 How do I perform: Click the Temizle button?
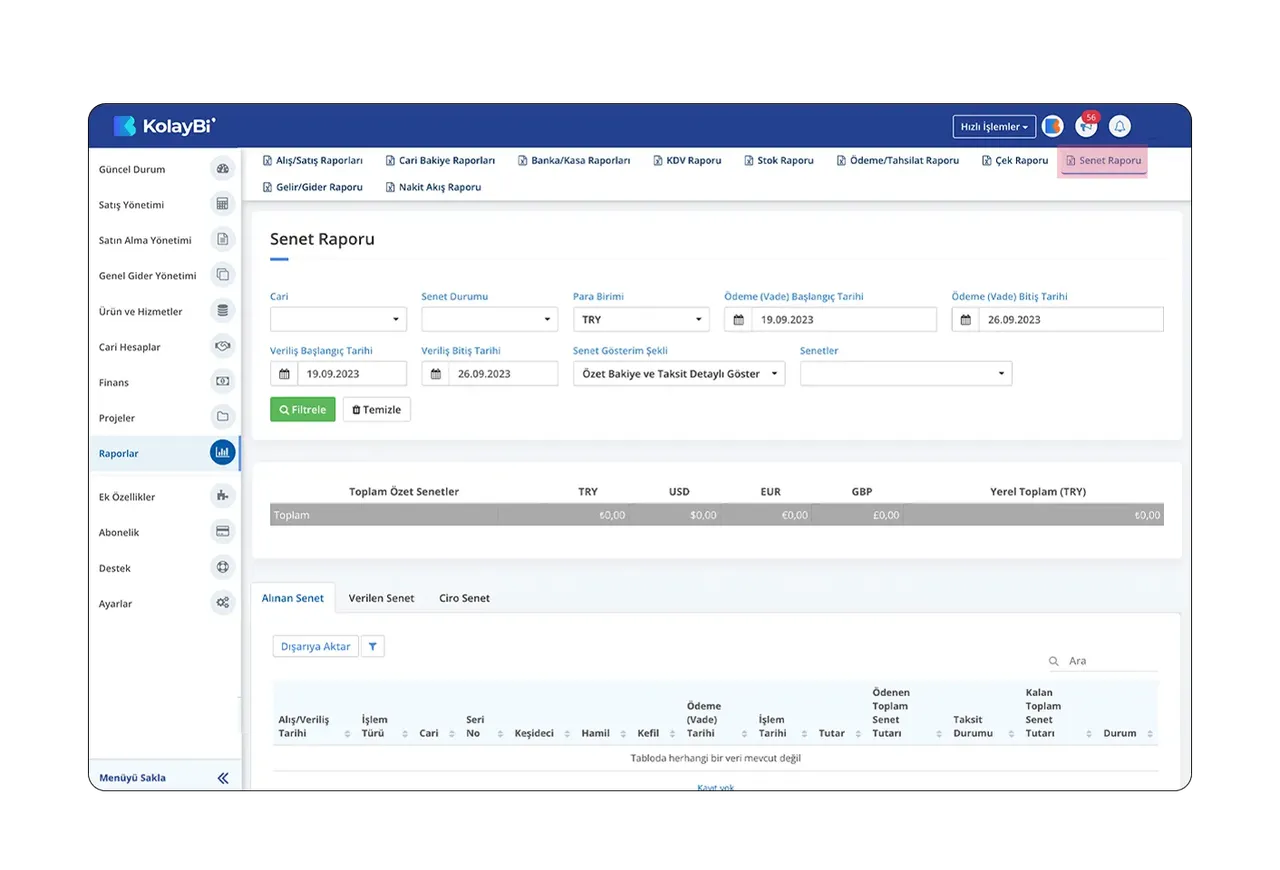[x=377, y=409]
